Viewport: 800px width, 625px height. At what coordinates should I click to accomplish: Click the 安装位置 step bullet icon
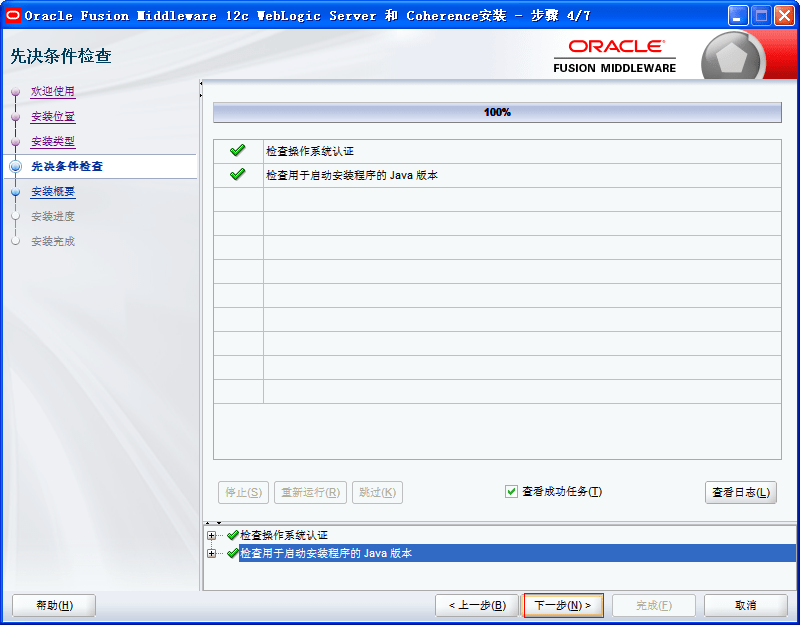pos(16,117)
